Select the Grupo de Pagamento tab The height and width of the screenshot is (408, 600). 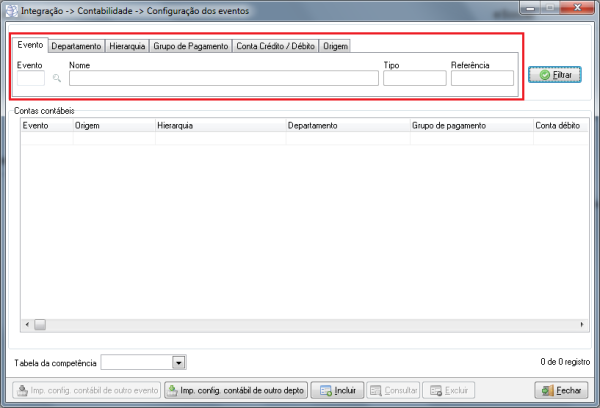[x=190, y=46]
